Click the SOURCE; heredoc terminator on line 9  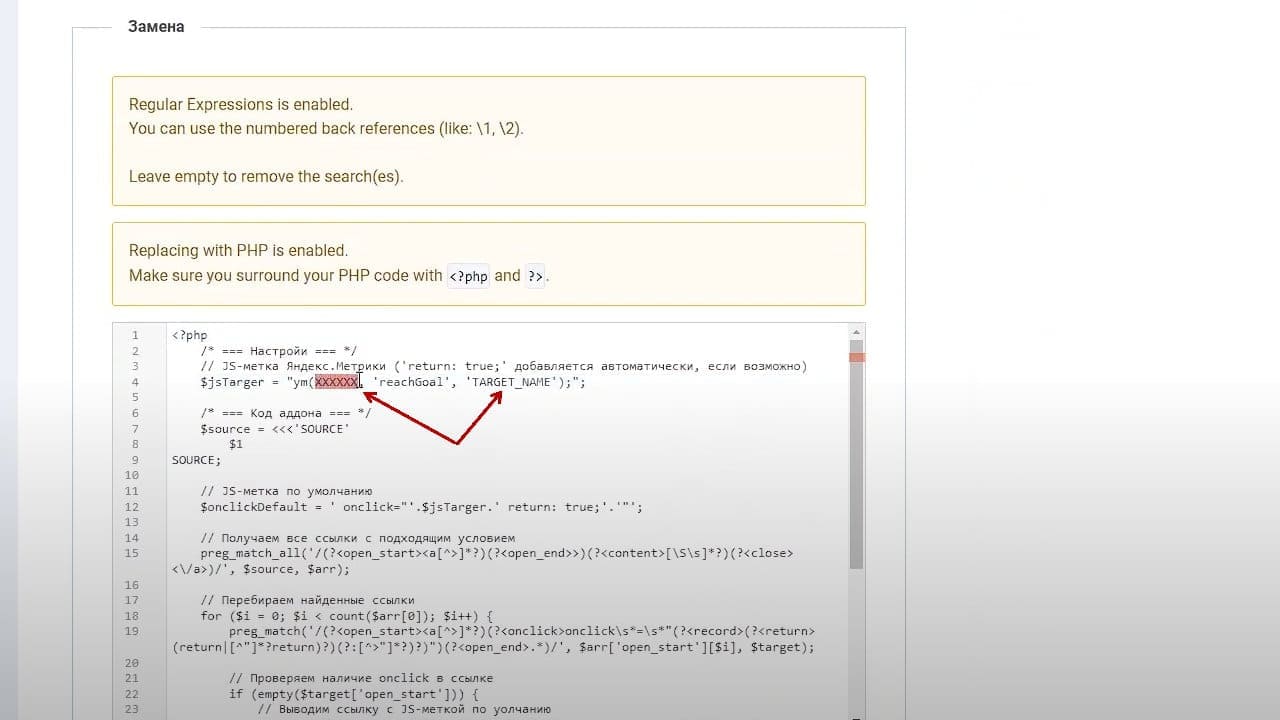tap(197, 460)
